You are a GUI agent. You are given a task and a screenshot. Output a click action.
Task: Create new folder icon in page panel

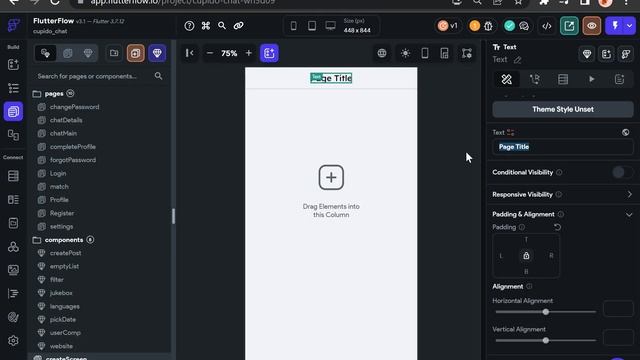point(114,53)
